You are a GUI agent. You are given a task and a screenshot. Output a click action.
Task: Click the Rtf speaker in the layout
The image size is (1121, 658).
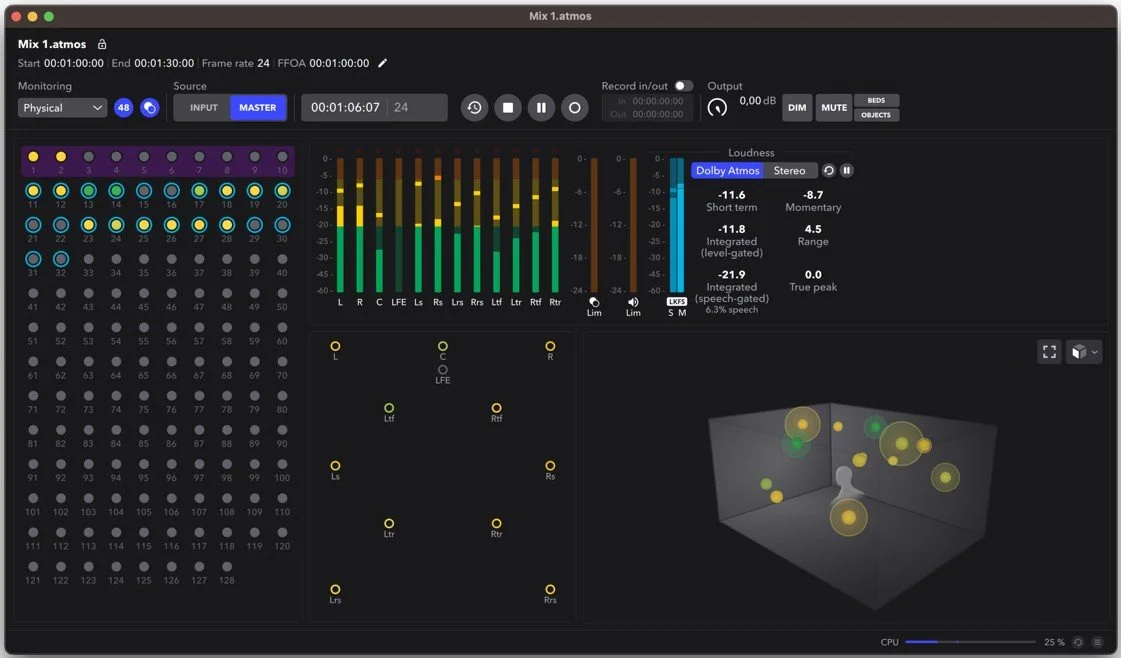[x=496, y=408]
